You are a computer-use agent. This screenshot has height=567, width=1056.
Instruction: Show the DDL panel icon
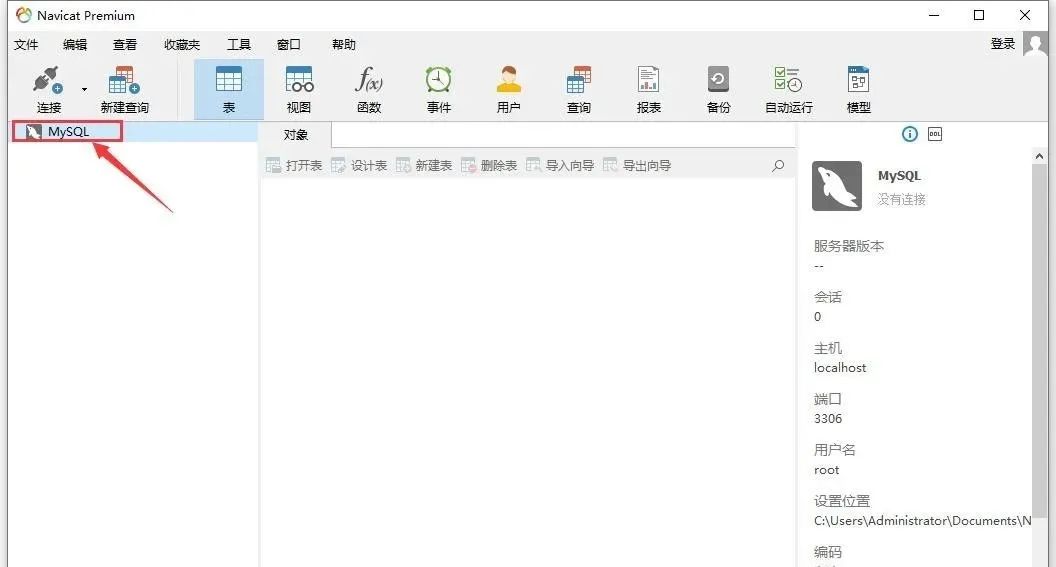pos(935,134)
